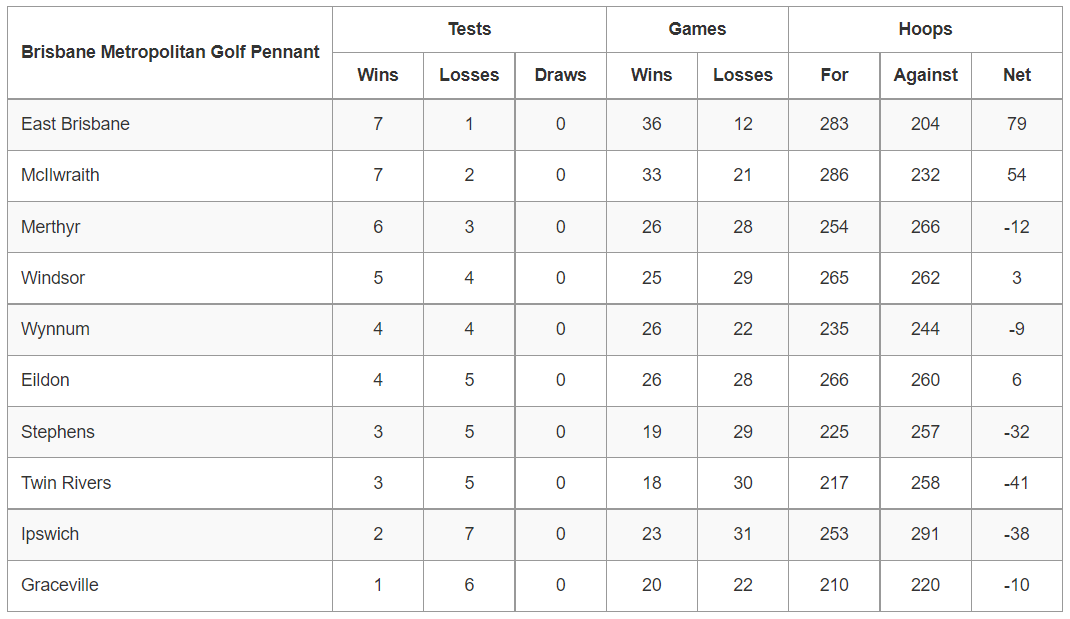Click East Brisbane's net hoops value 79

tap(1016, 124)
